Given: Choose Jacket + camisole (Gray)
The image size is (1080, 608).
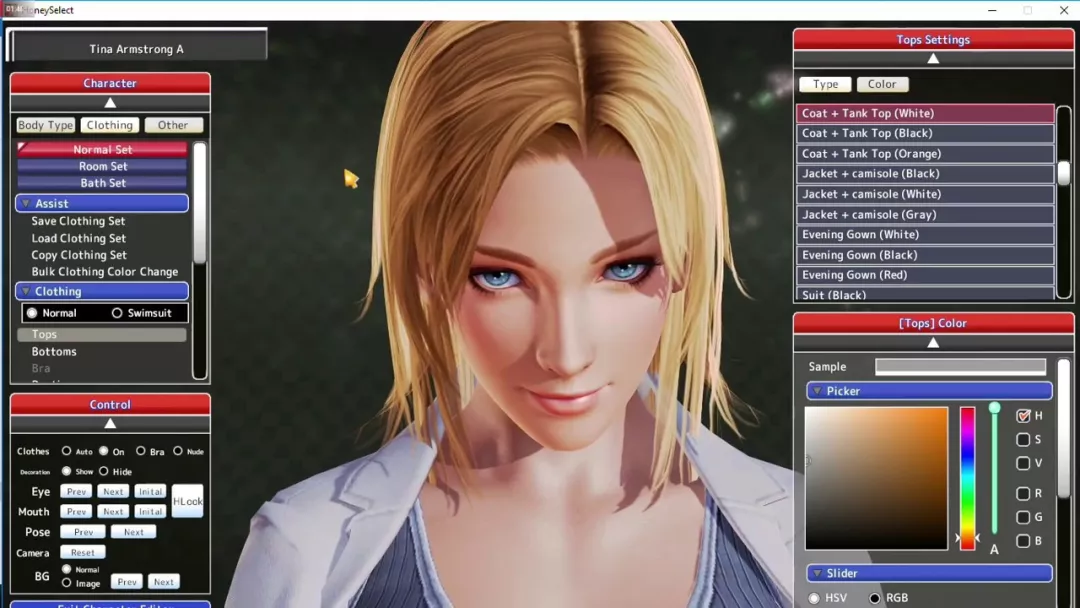Looking at the screenshot, I should coord(925,214).
